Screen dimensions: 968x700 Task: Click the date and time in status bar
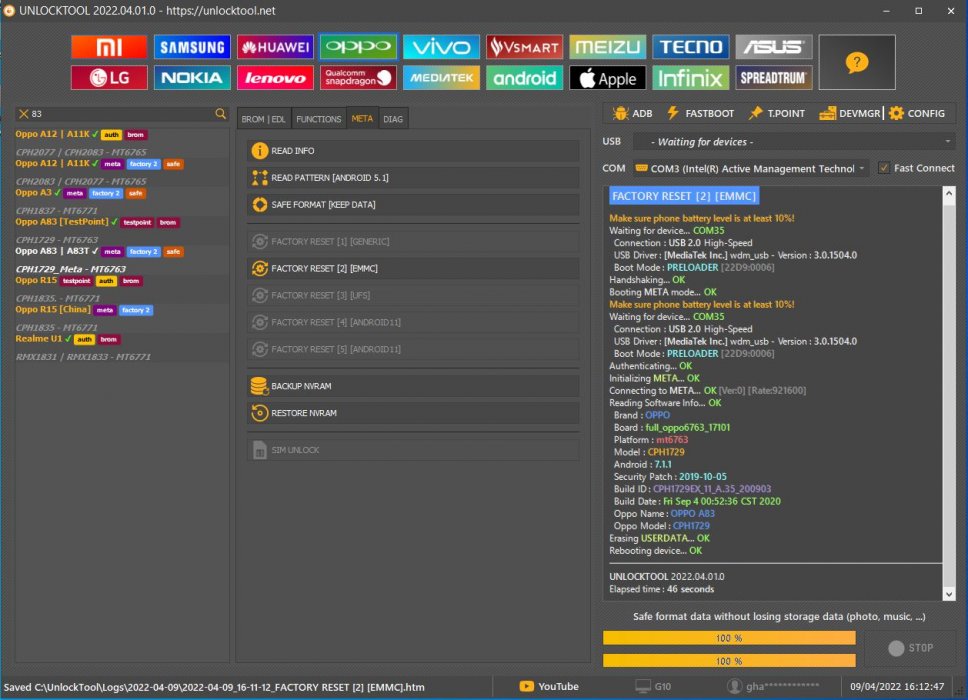tap(897, 686)
